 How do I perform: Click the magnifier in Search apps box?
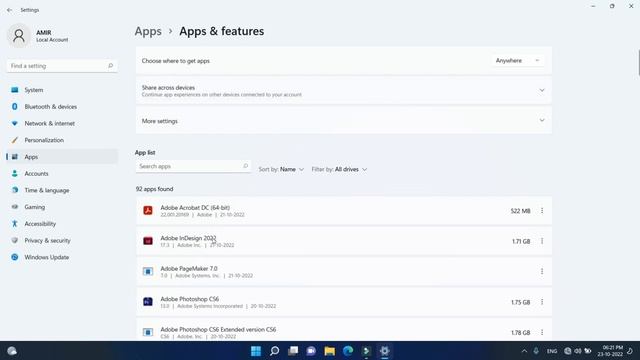tap(245, 166)
